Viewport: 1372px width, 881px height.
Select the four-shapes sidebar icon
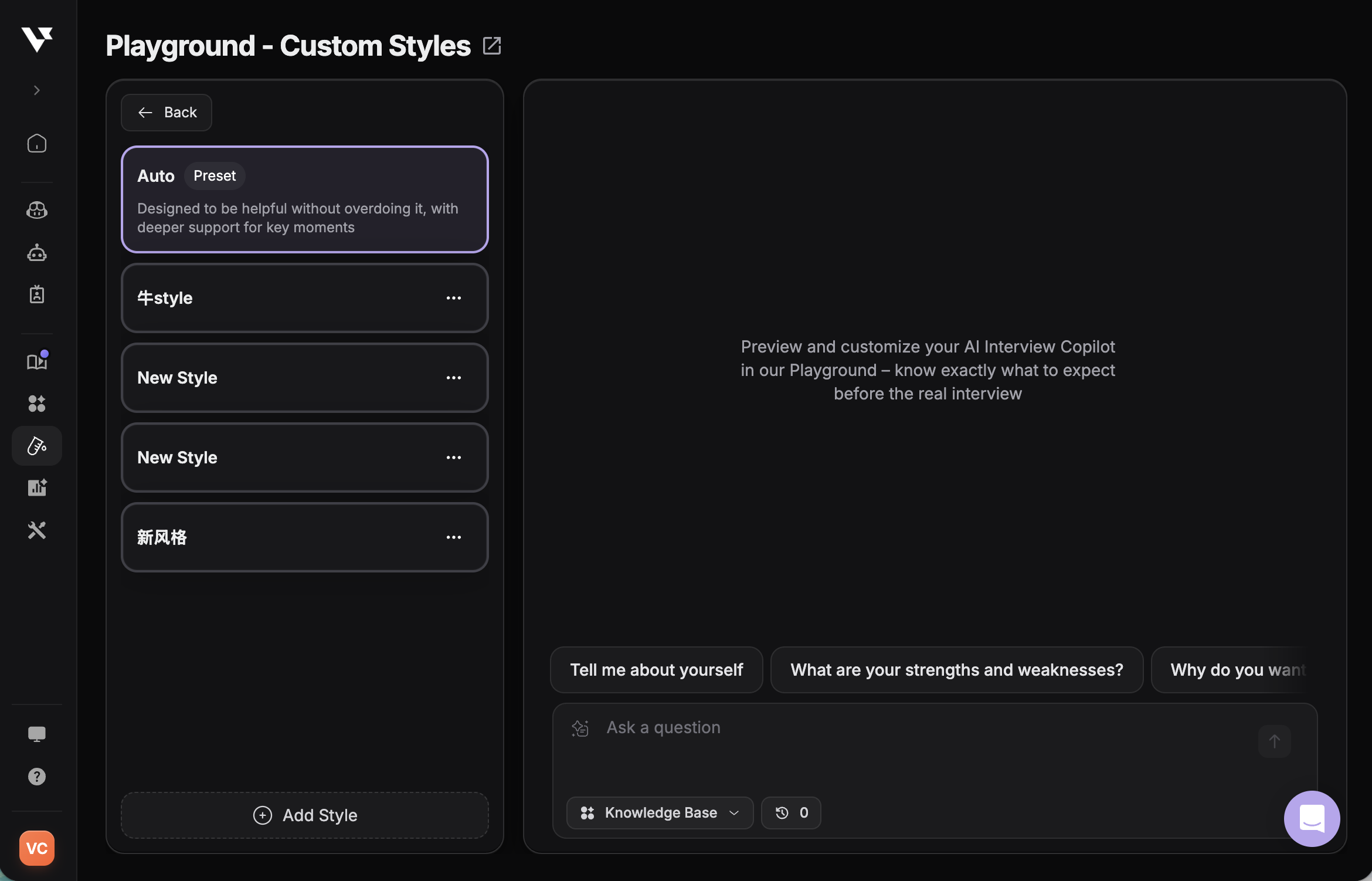[x=37, y=403]
